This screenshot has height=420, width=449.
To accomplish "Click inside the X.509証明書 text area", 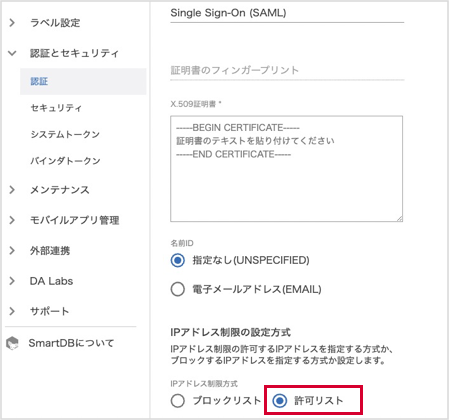I will [286, 169].
